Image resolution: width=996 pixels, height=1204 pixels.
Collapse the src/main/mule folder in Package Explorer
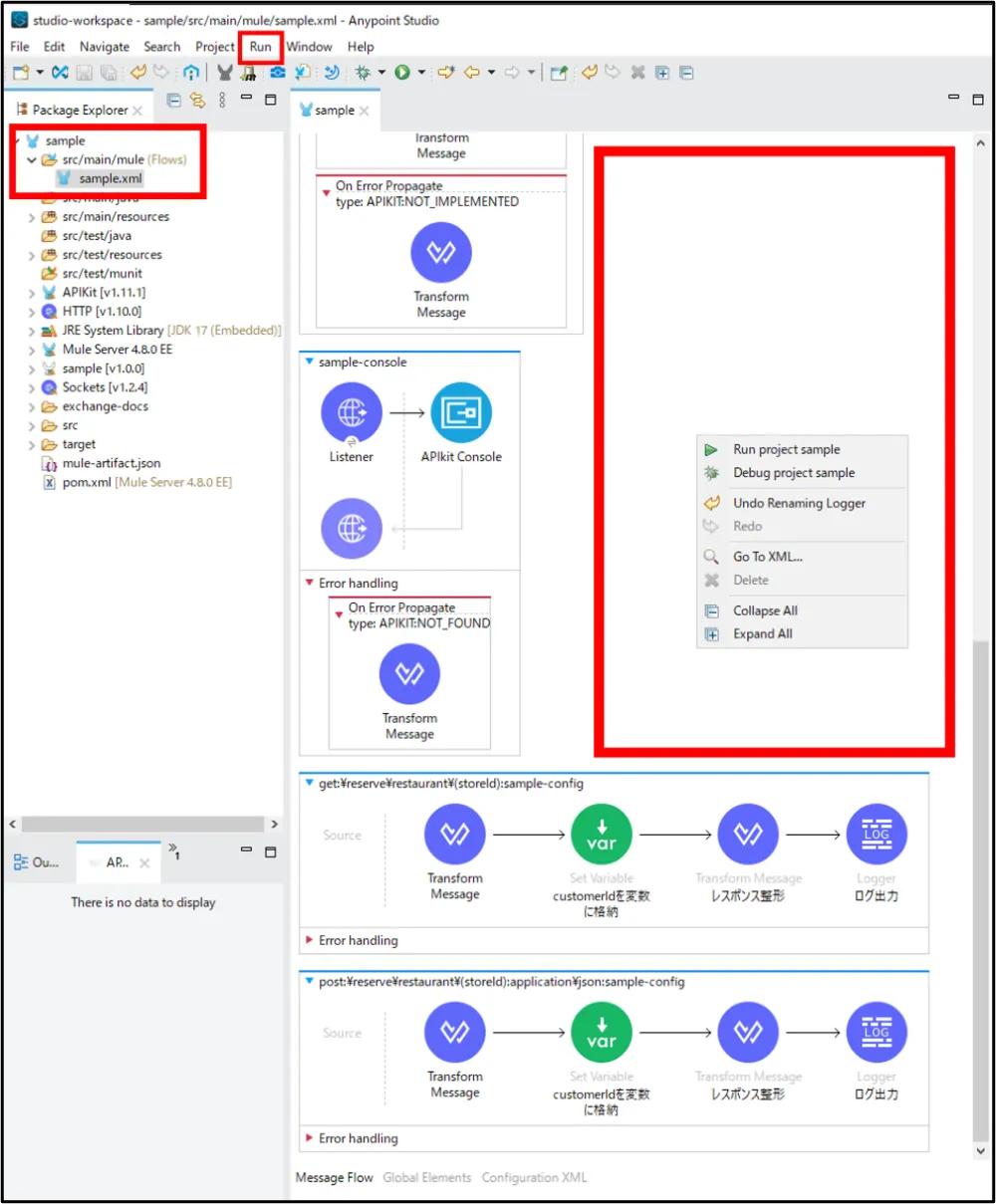[x=32, y=159]
